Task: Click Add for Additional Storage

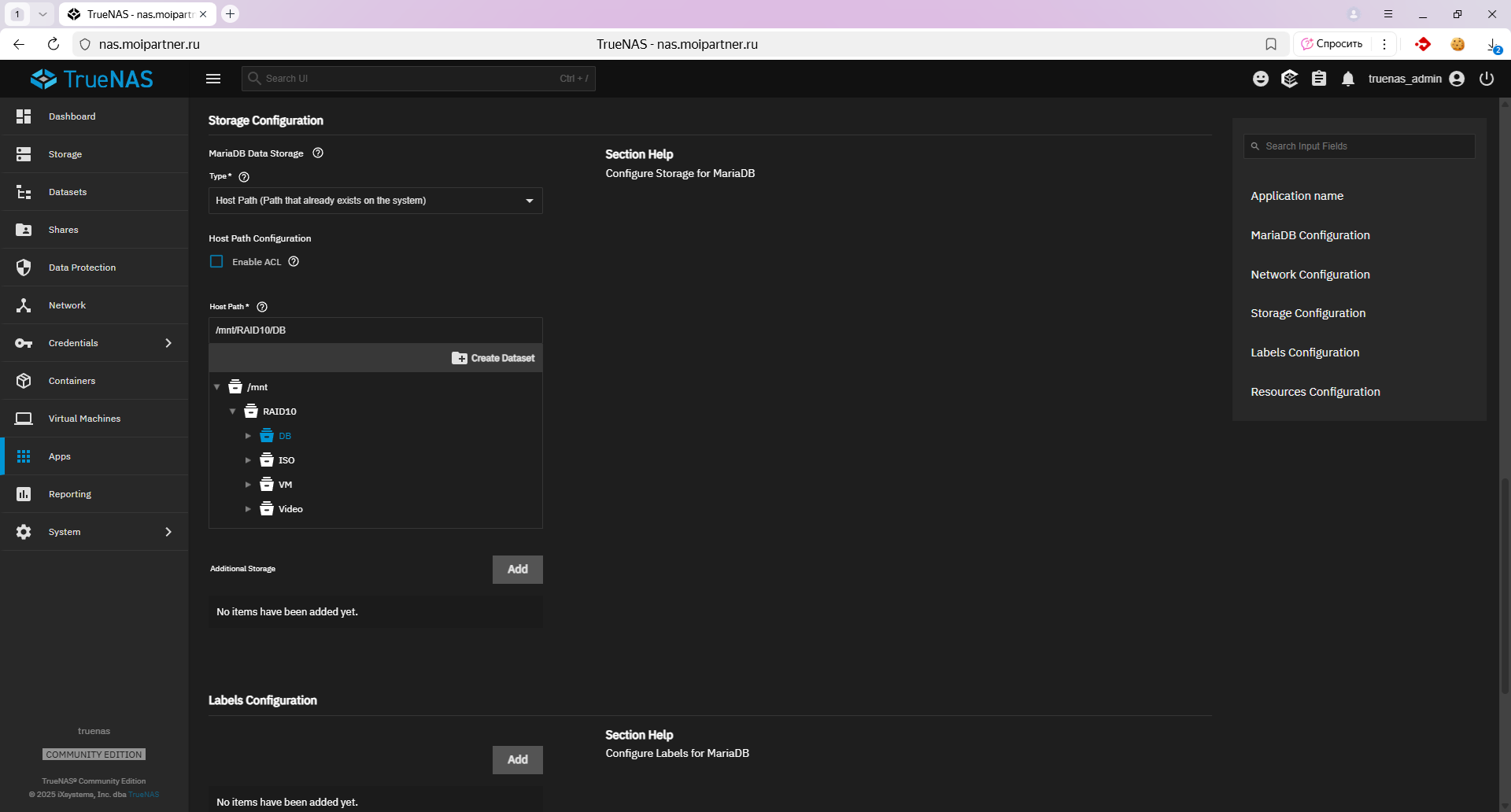Action: (517, 570)
